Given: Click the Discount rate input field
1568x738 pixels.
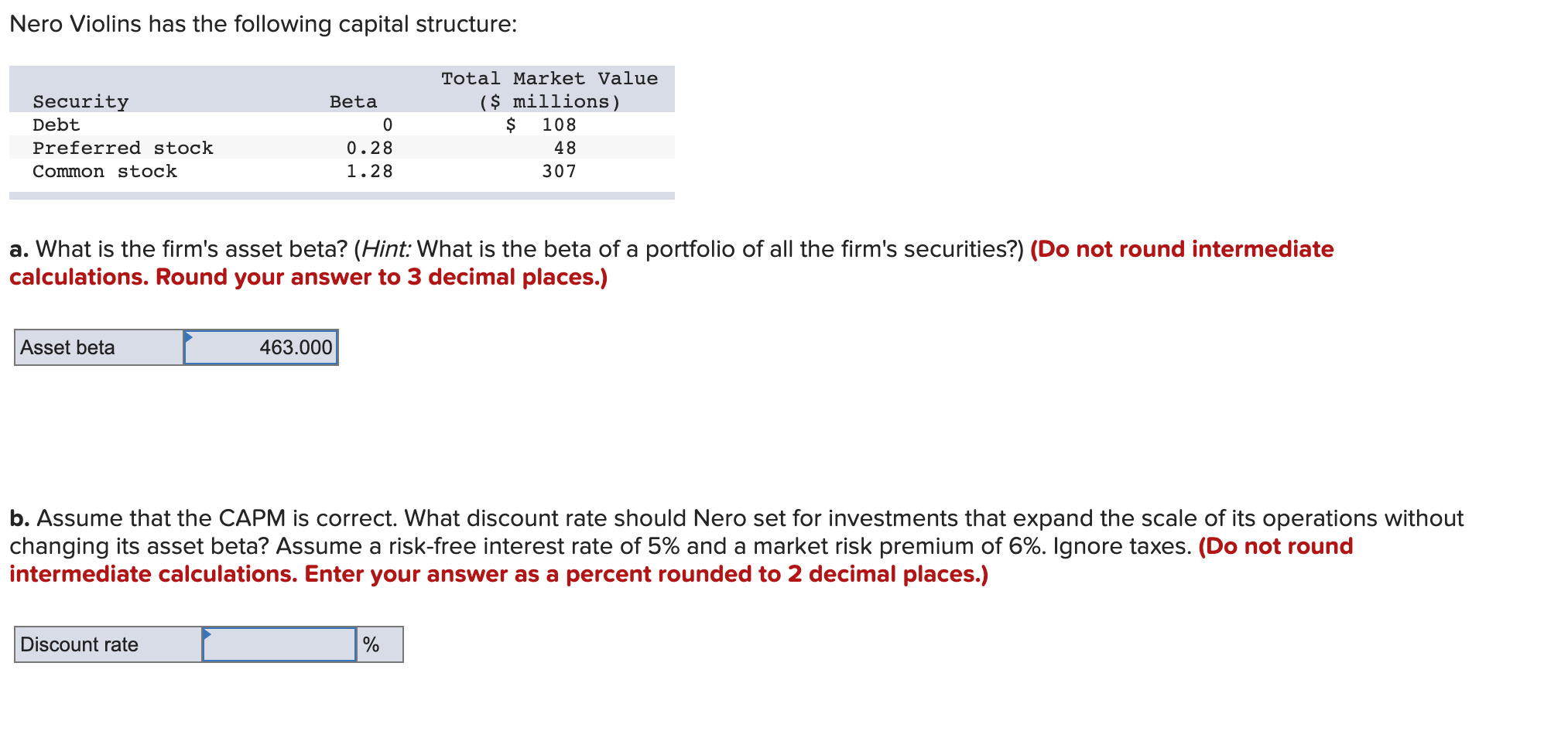Looking at the screenshot, I should point(279,644).
